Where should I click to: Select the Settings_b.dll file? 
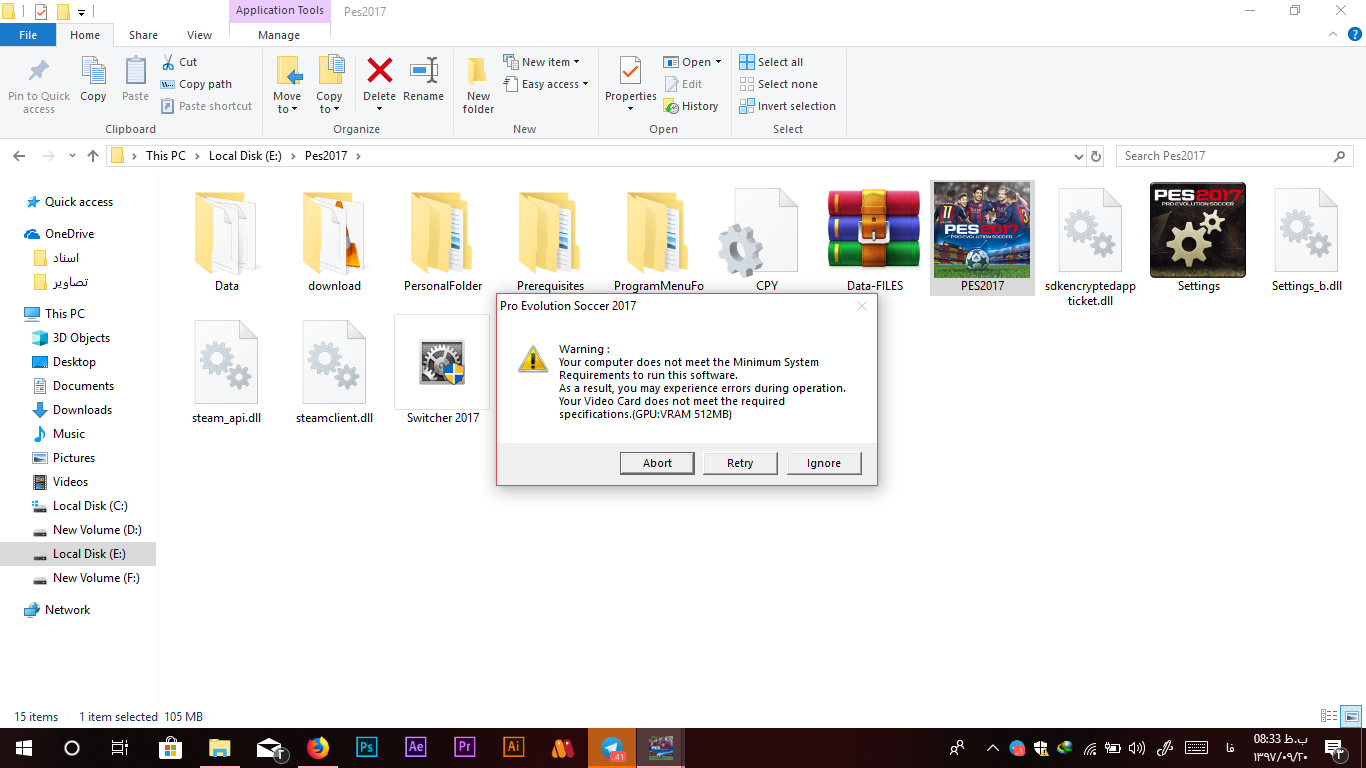(1306, 240)
